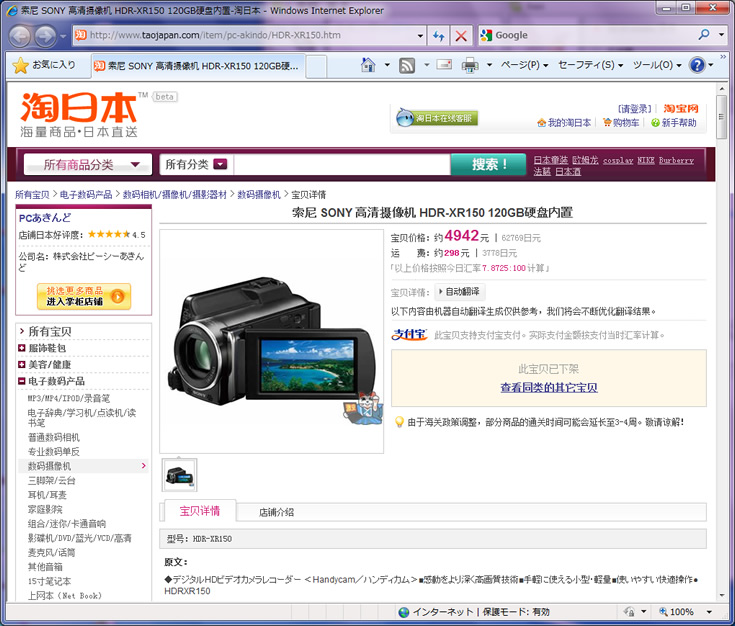Refresh the page using the refresh icon
This screenshot has width=735, height=626.
pyautogui.click(x=439, y=36)
